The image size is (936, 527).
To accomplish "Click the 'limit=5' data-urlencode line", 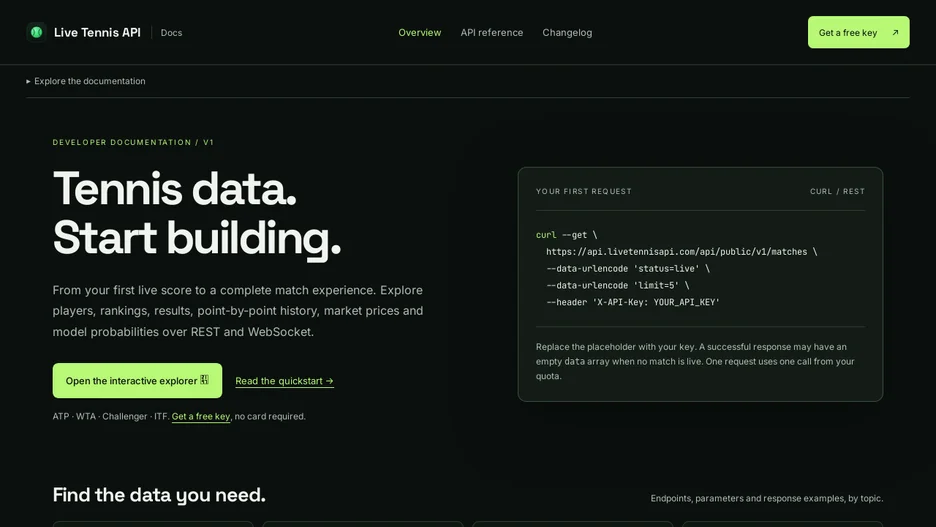I will (617, 285).
